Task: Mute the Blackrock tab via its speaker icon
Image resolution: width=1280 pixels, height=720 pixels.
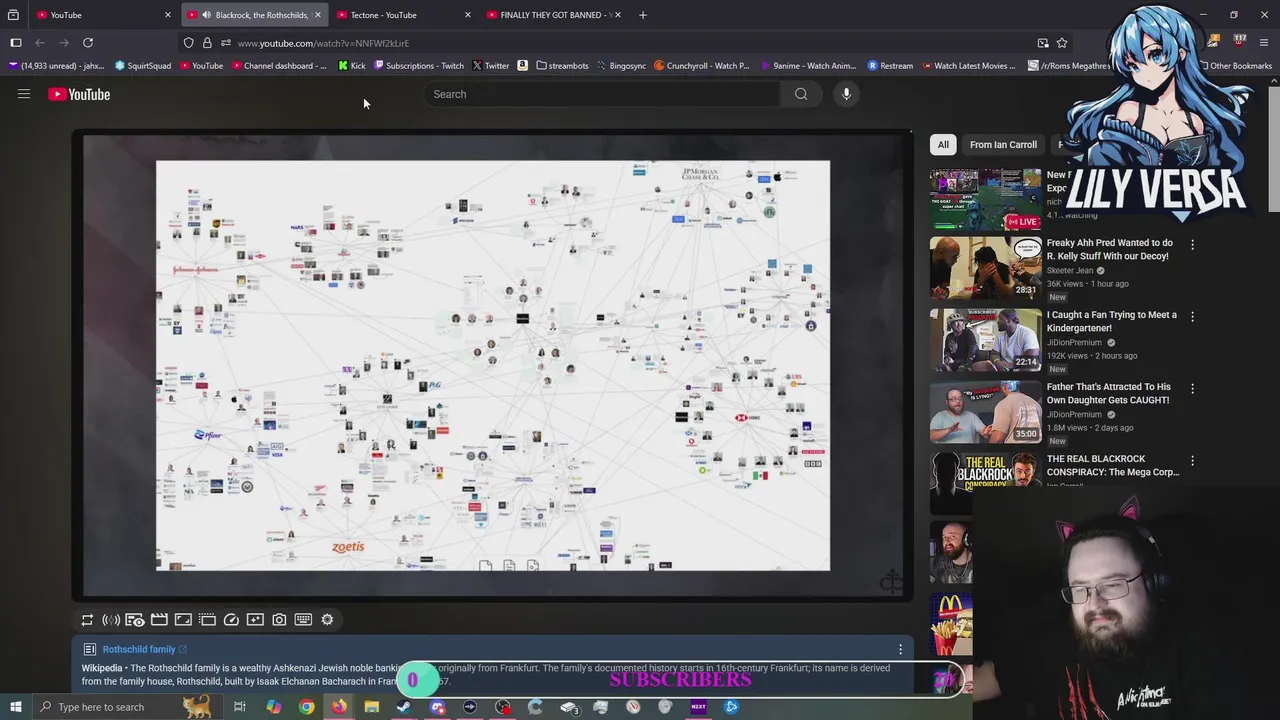Action: click(206, 15)
